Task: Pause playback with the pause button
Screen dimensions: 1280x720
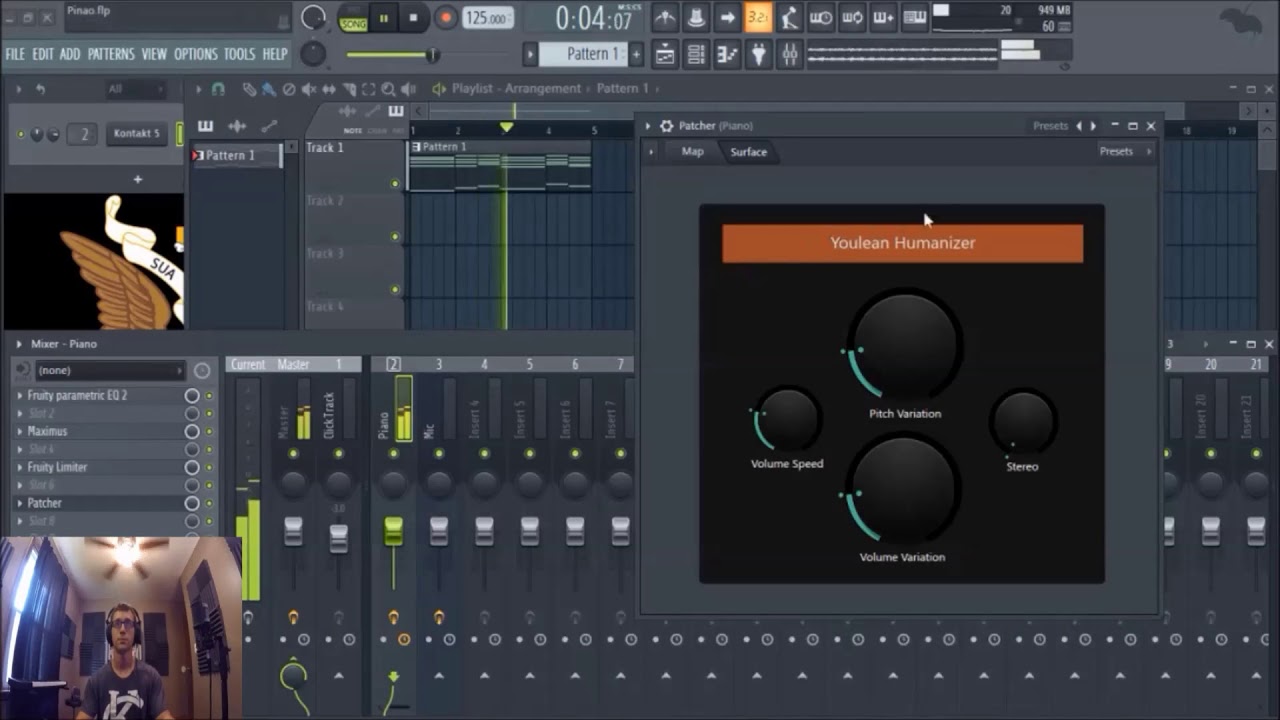Action: [x=383, y=18]
